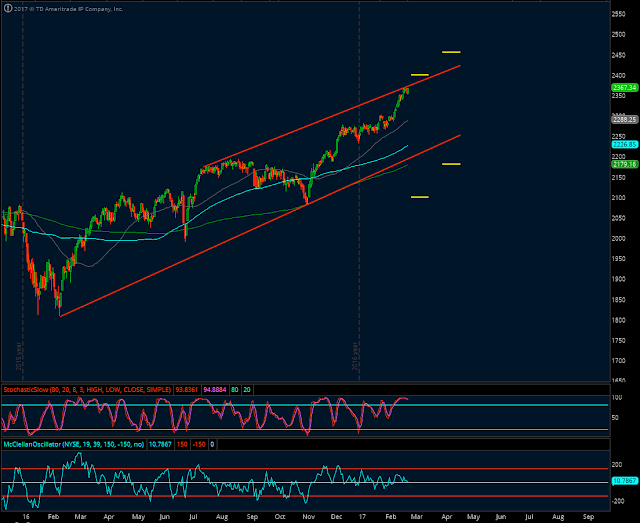
Task: Click the 2016 year vertical divider label
Action: (x=355, y=356)
